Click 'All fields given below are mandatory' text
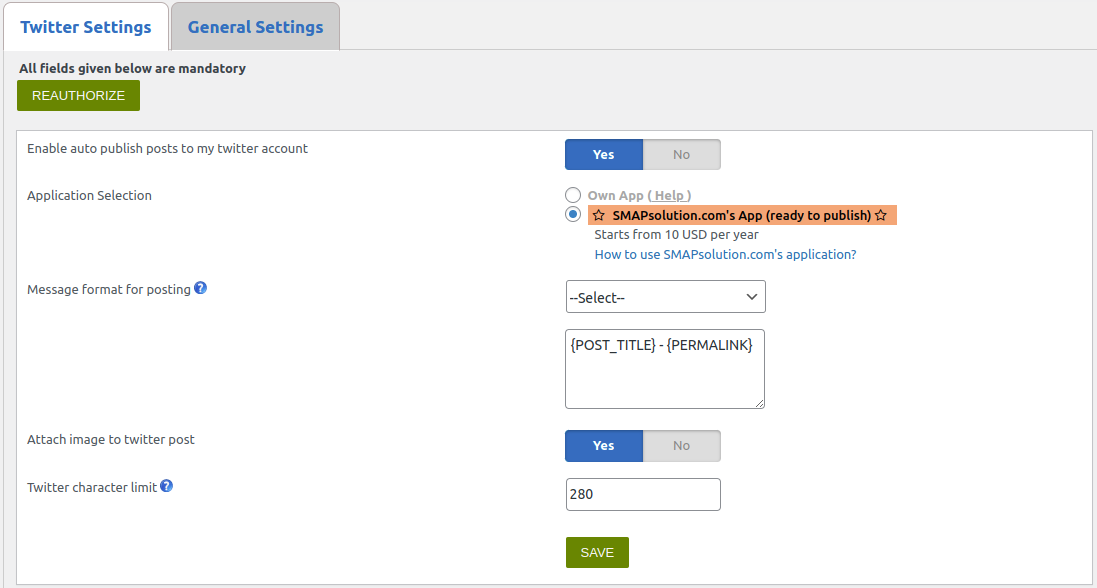The height and width of the screenshot is (588, 1097). point(132,69)
